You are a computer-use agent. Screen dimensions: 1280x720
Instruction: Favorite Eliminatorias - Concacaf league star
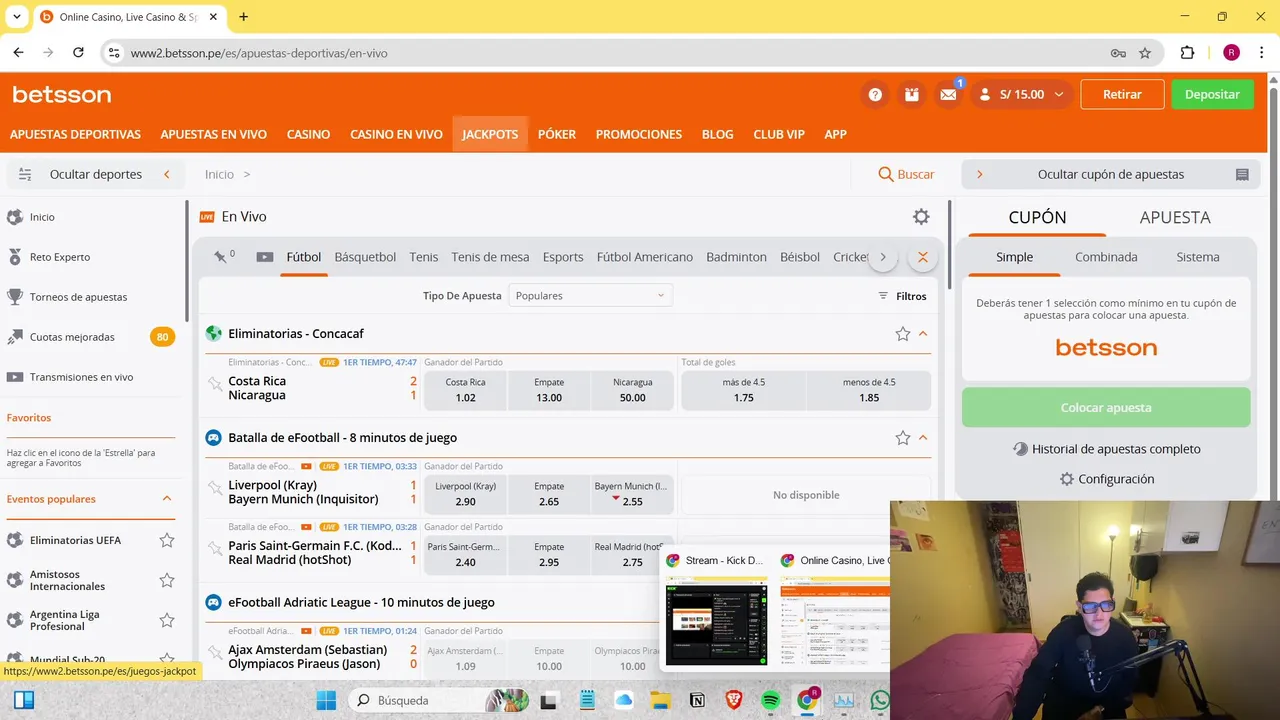(x=902, y=334)
